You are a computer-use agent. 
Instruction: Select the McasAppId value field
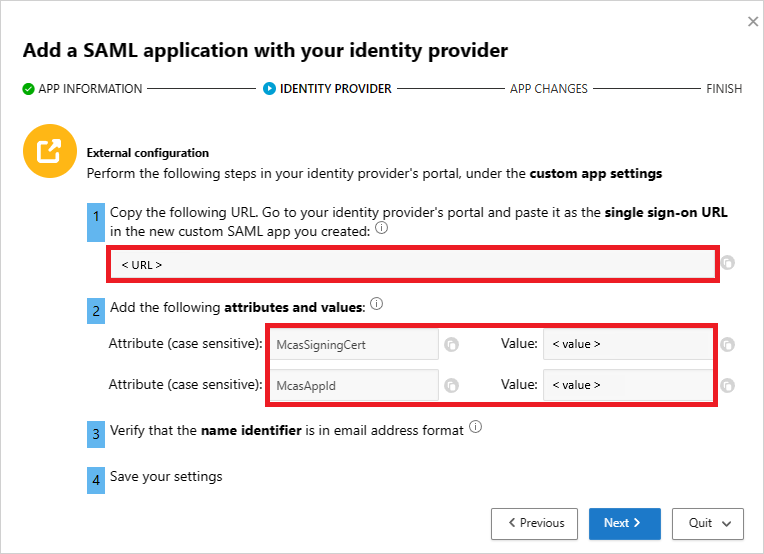pyautogui.click(x=628, y=385)
